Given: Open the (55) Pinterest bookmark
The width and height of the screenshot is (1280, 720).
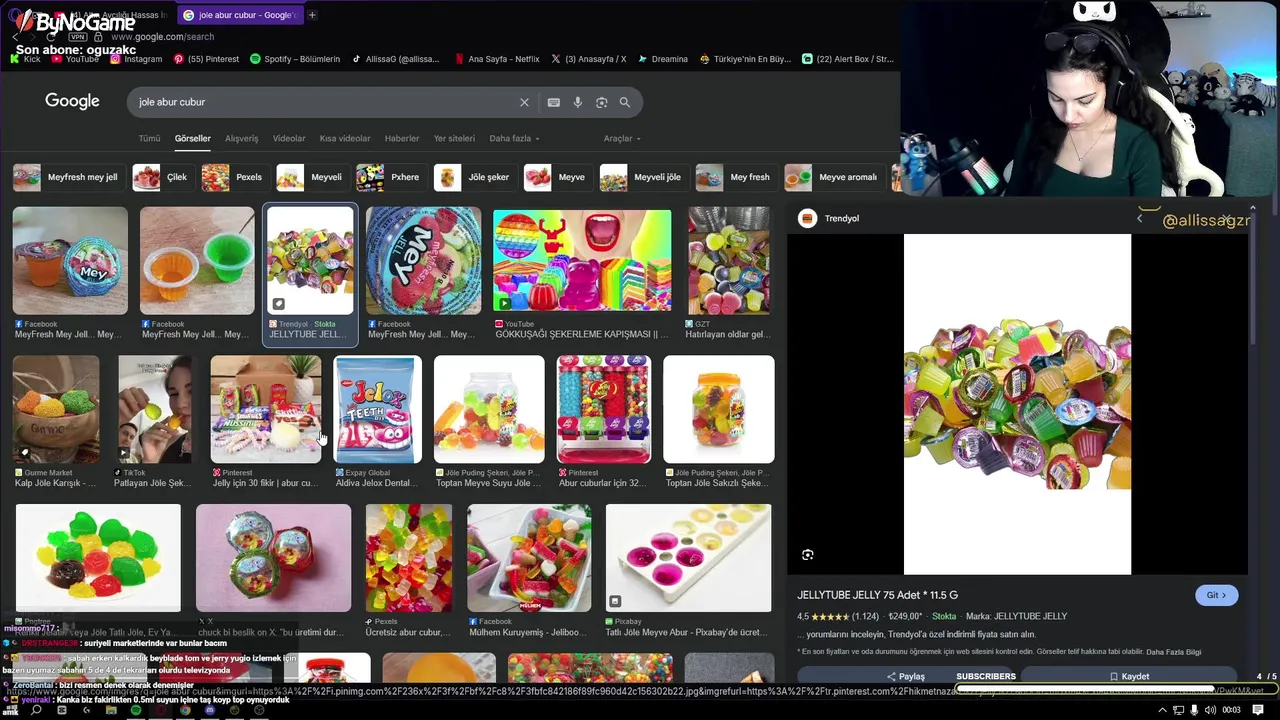Looking at the screenshot, I should point(206,59).
